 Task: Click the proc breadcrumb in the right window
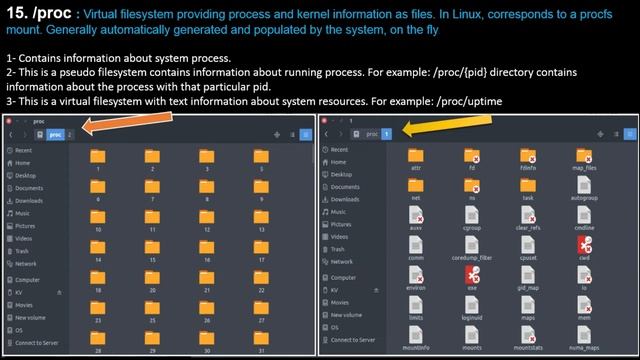372,134
